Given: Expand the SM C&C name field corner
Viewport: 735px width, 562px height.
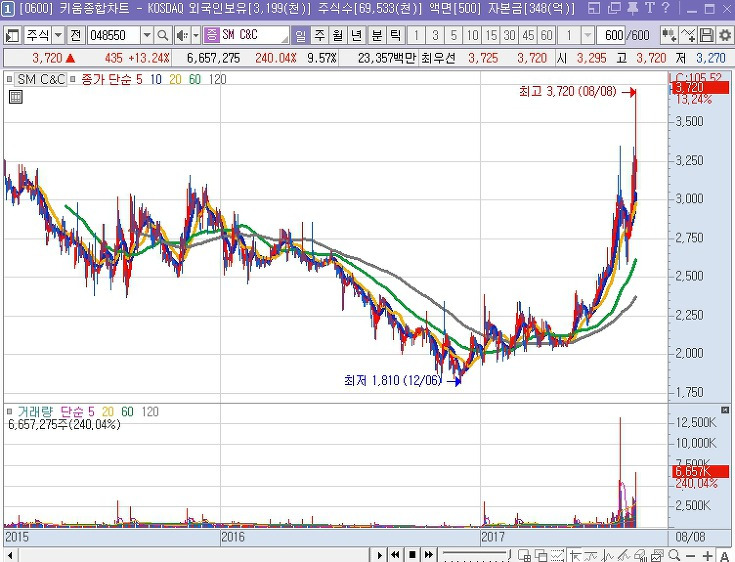Looking at the screenshot, I should coord(285,39).
